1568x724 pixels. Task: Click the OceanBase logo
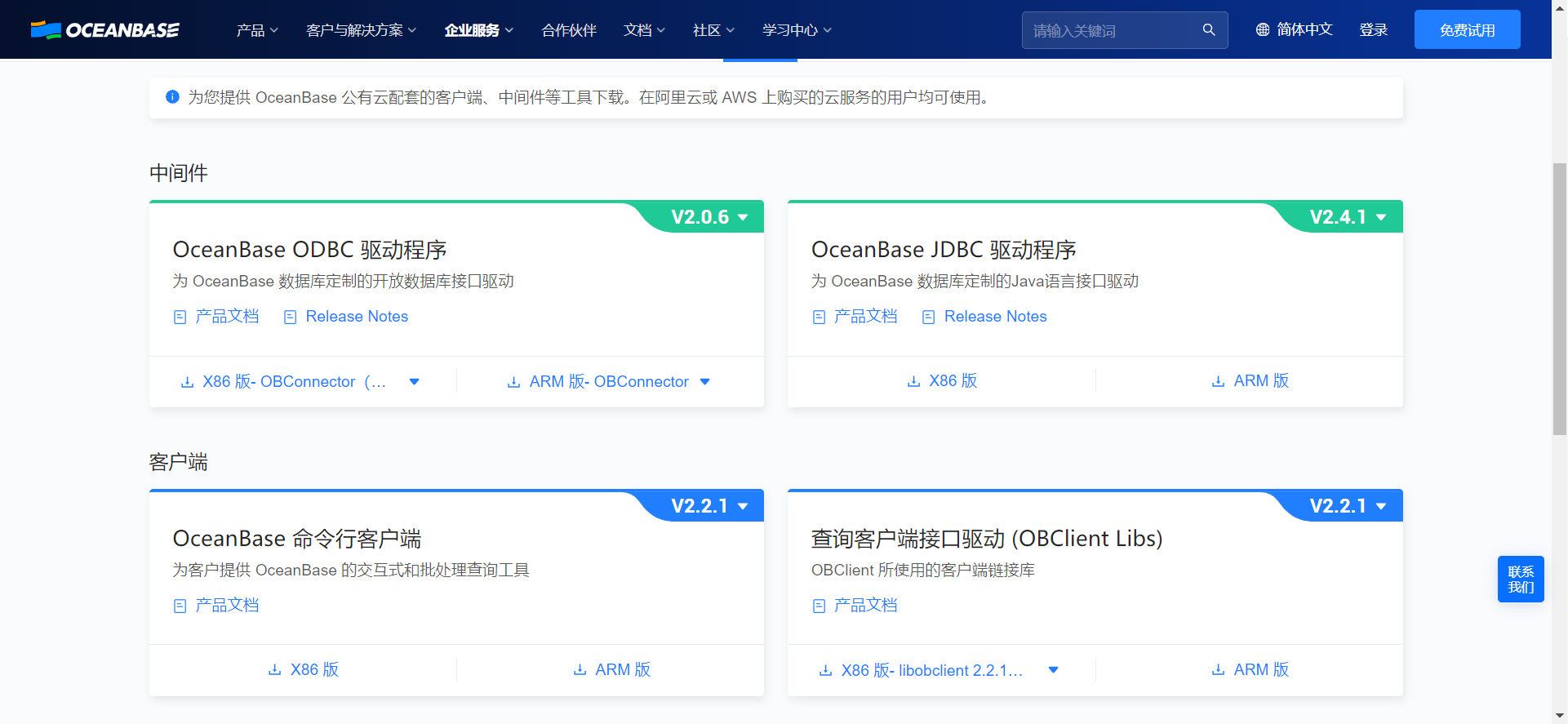pyautogui.click(x=104, y=30)
